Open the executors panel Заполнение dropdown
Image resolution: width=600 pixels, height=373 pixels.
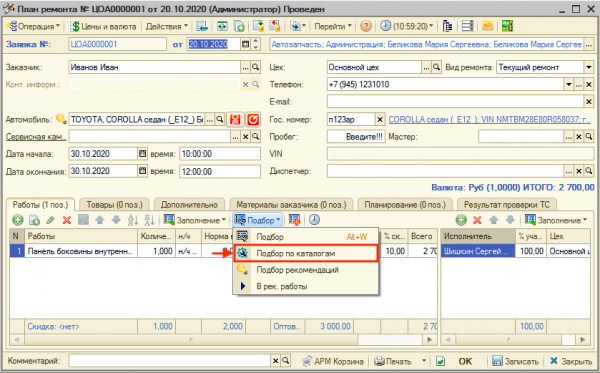[556, 220]
